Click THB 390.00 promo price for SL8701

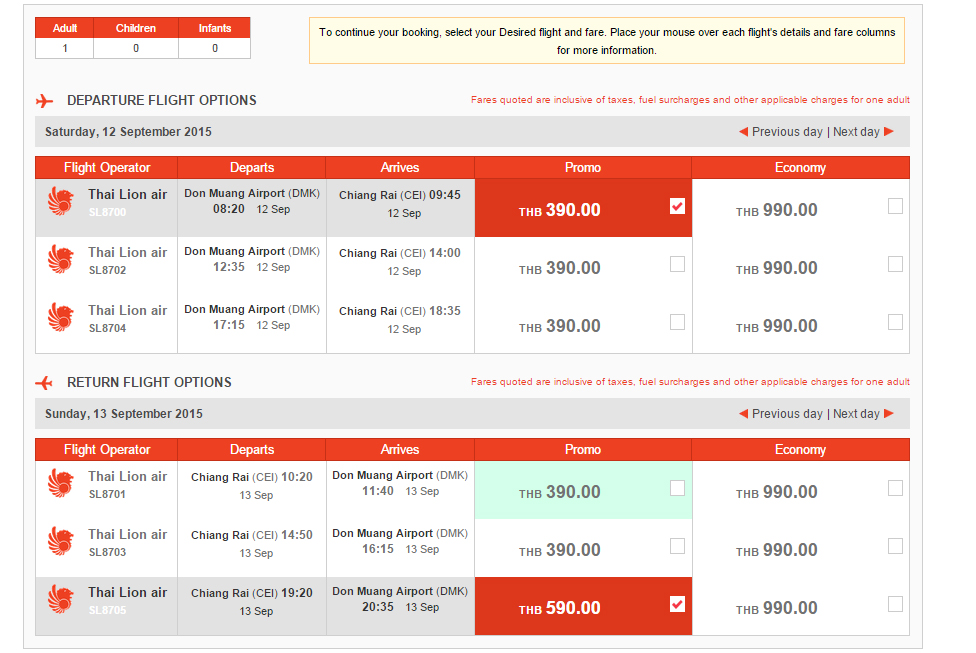click(x=560, y=492)
